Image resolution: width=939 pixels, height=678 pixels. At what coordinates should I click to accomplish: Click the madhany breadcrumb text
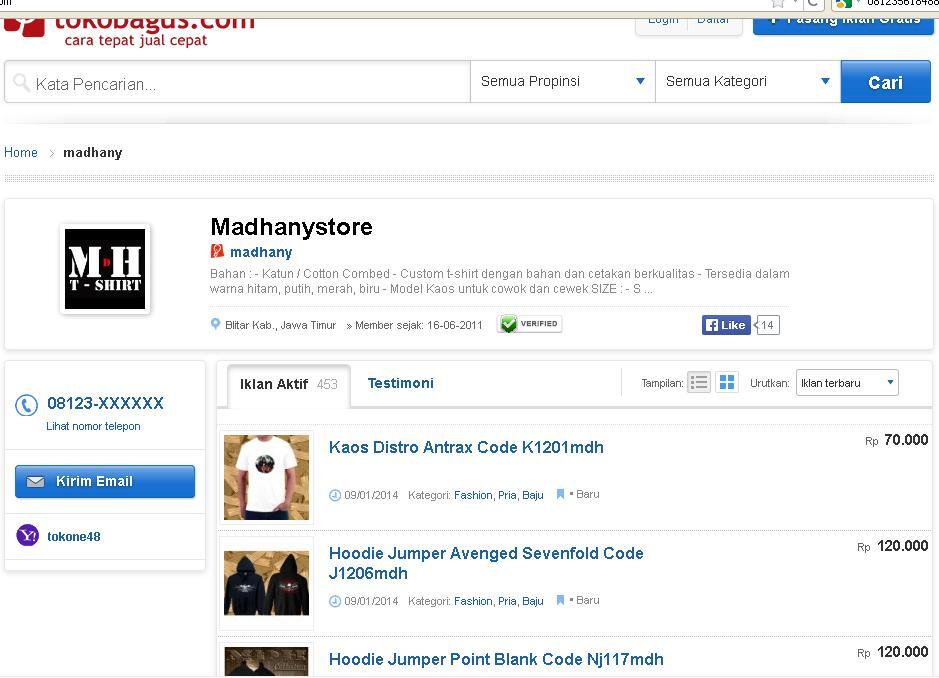(x=93, y=153)
